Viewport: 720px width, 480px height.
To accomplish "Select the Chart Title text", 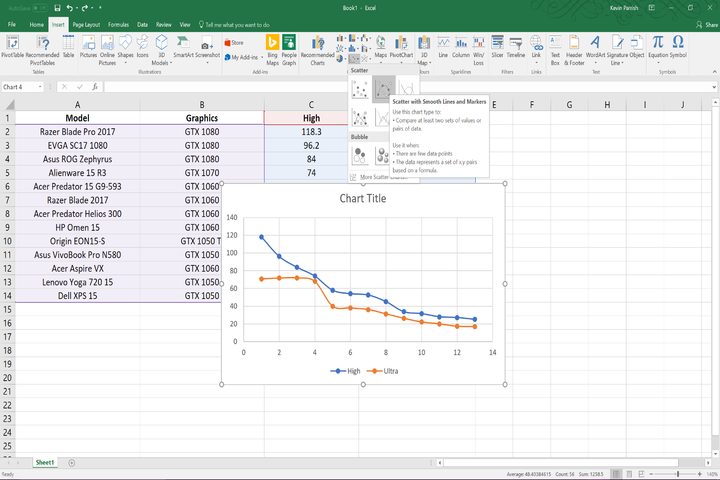I will click(x=363, y=198).
